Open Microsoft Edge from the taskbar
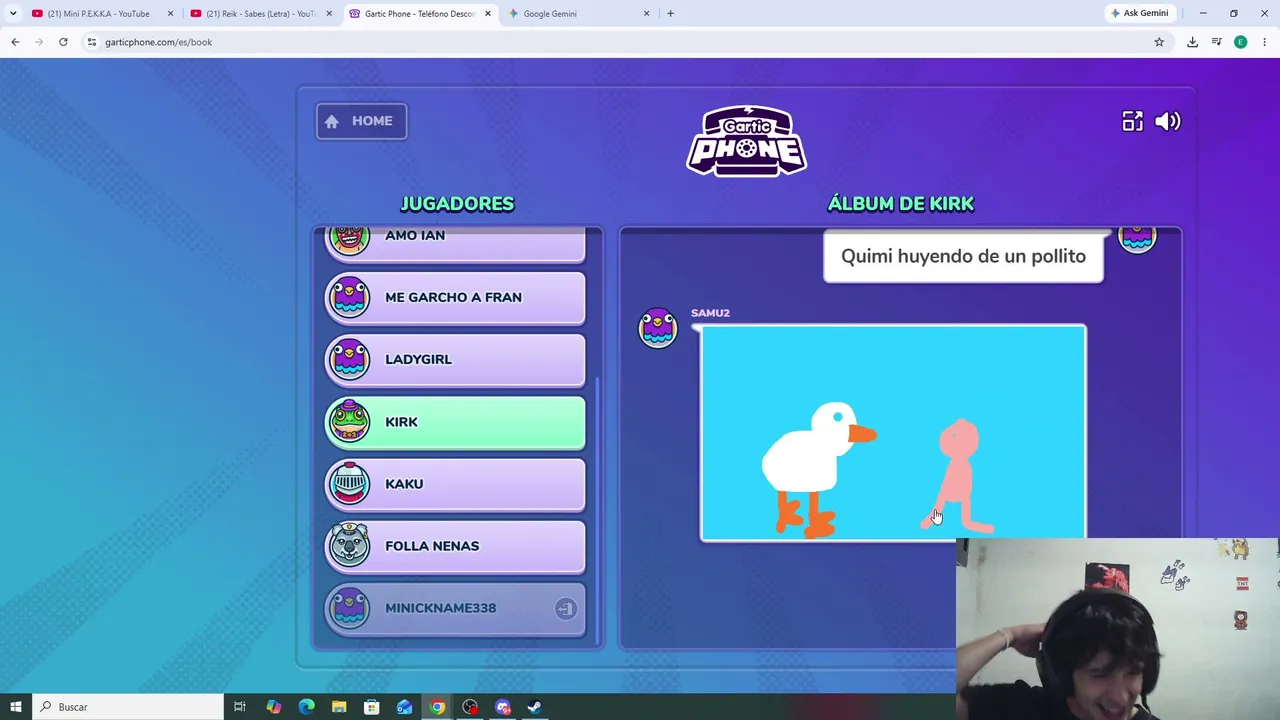Screen dimensions: 1280x720 (306, 707)
